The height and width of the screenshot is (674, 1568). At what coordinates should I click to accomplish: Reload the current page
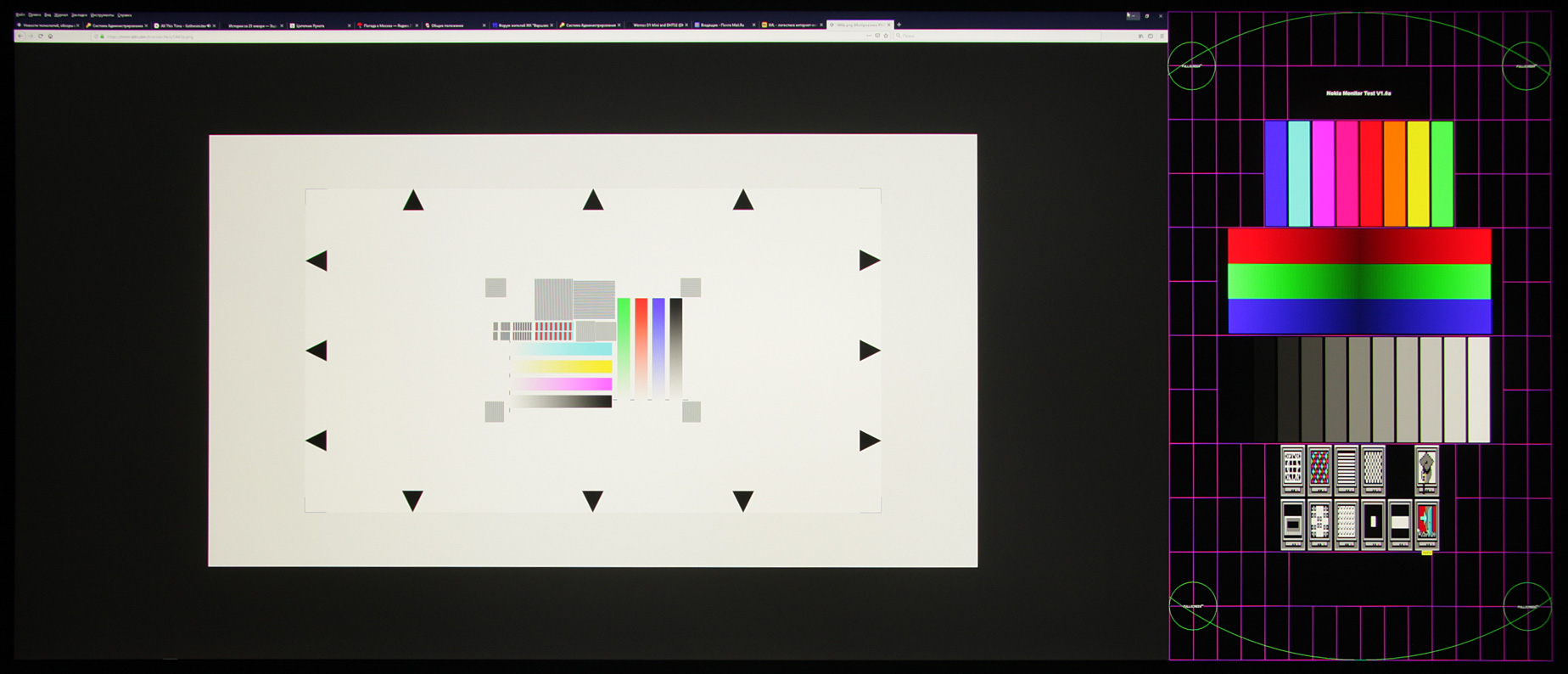pyautogui.click(x=41, y=36)
